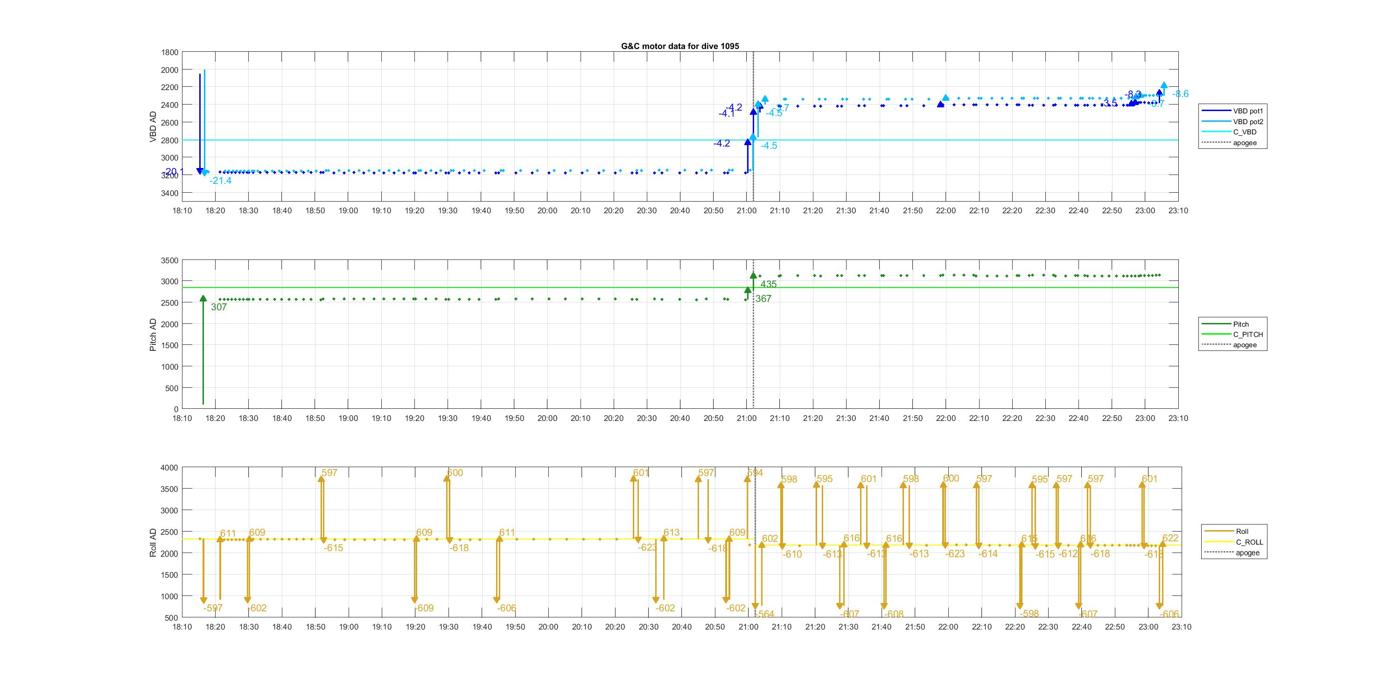
Task: Click the "4000" y-axis tick on the Roll plot
Action: pos(170,468)
